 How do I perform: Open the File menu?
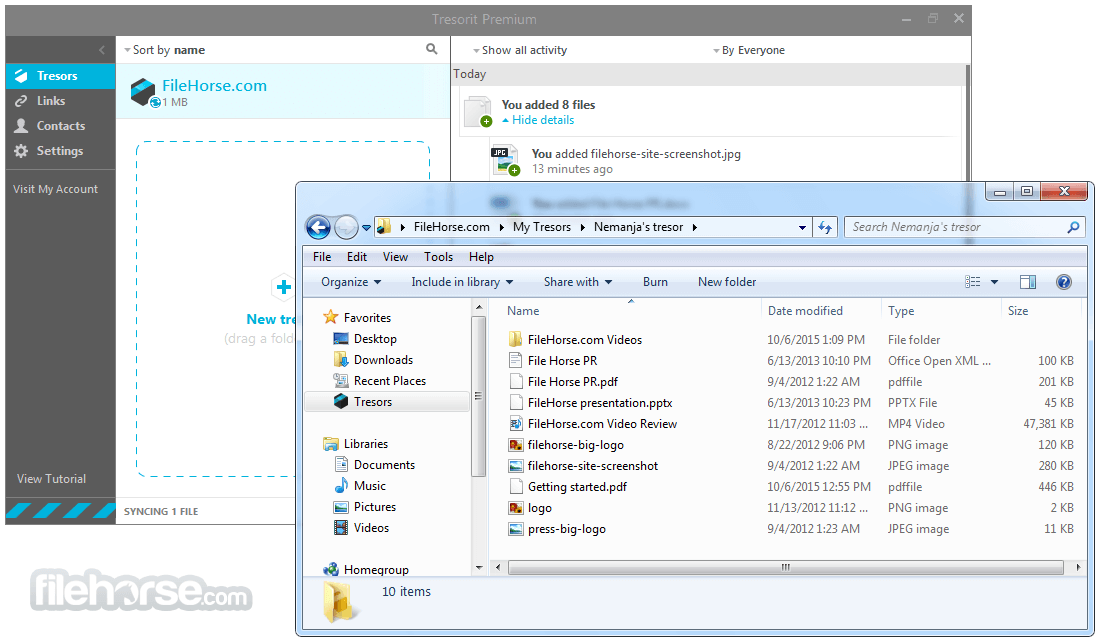pos(322,257)
